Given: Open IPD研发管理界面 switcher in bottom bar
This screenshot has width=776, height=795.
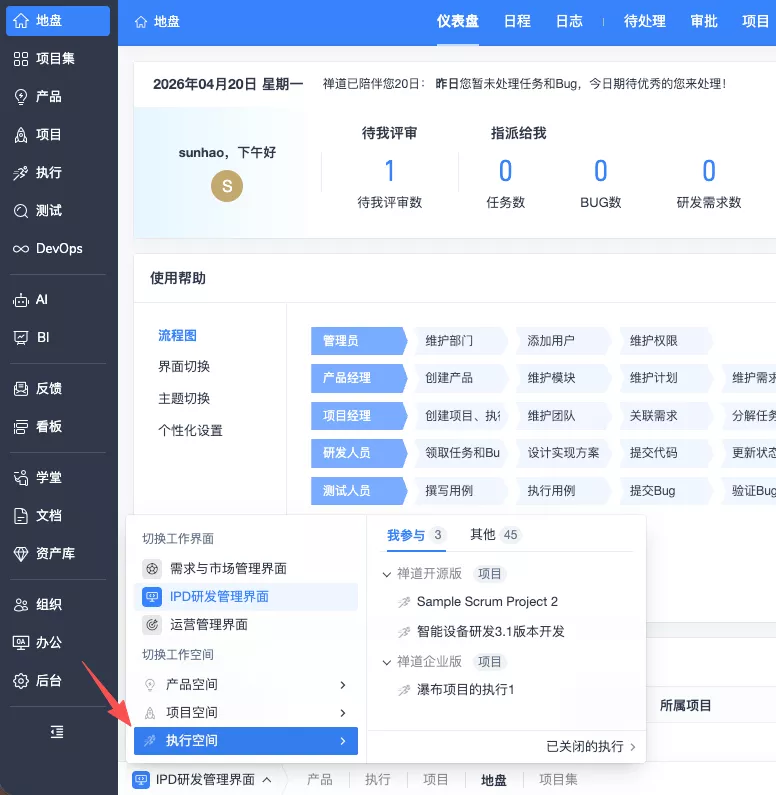Looking at the screenshot, I should (x=202, y=780).
